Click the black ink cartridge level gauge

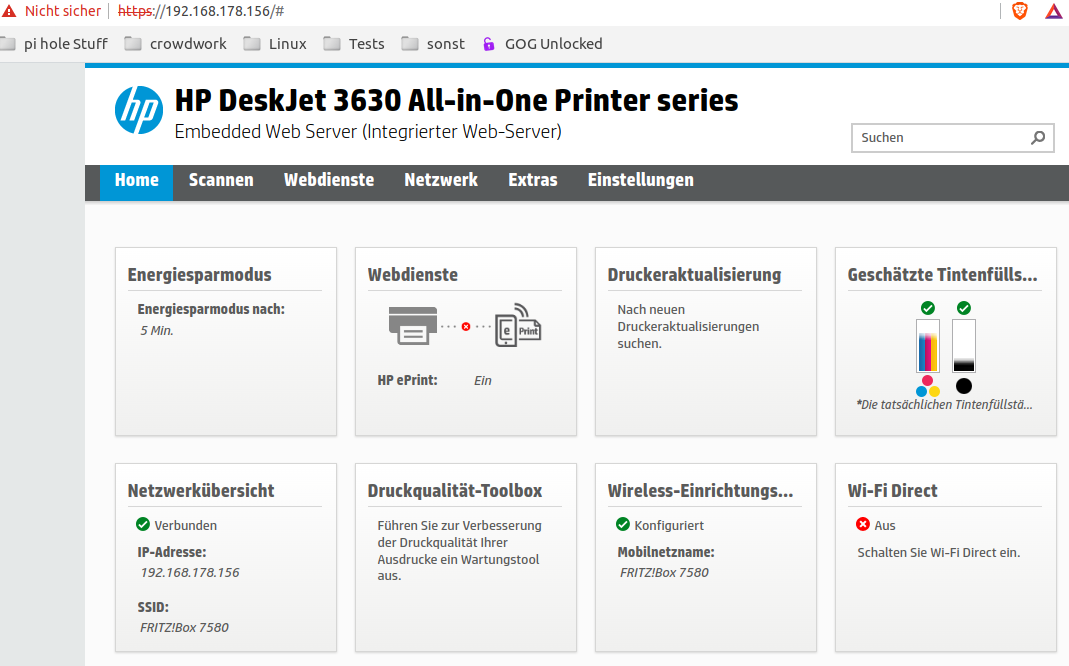coord(963,346)
